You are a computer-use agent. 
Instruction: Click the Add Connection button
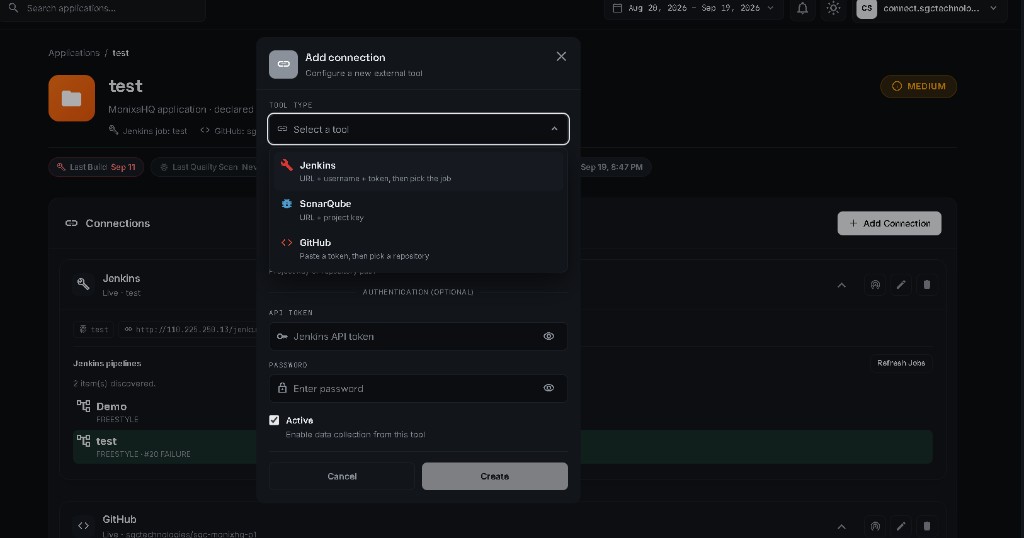(889, 223)
